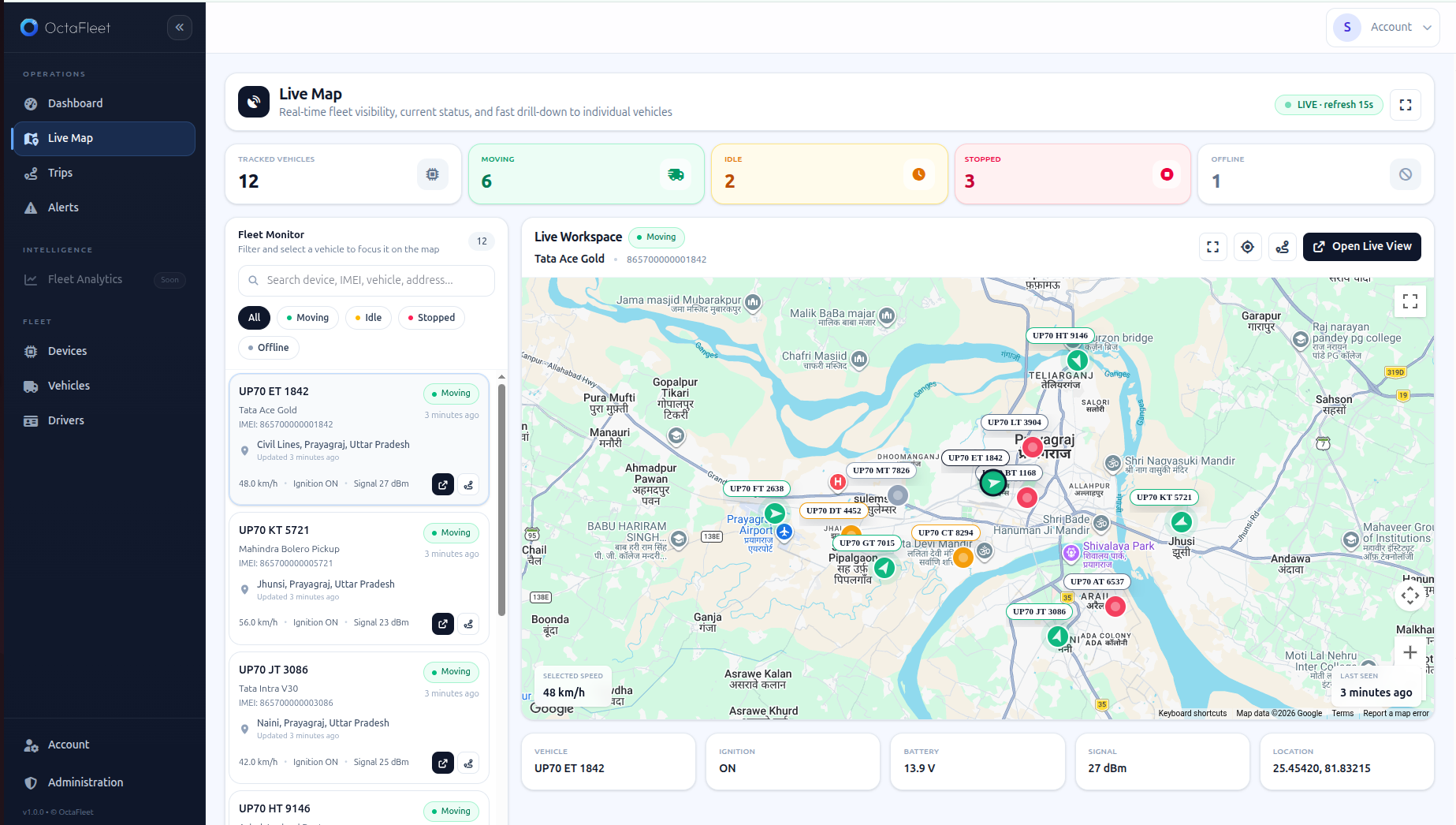Select the All filter chip
Image resolution: width=1456 pixels, height=825 pixels.
click(254, 318)
